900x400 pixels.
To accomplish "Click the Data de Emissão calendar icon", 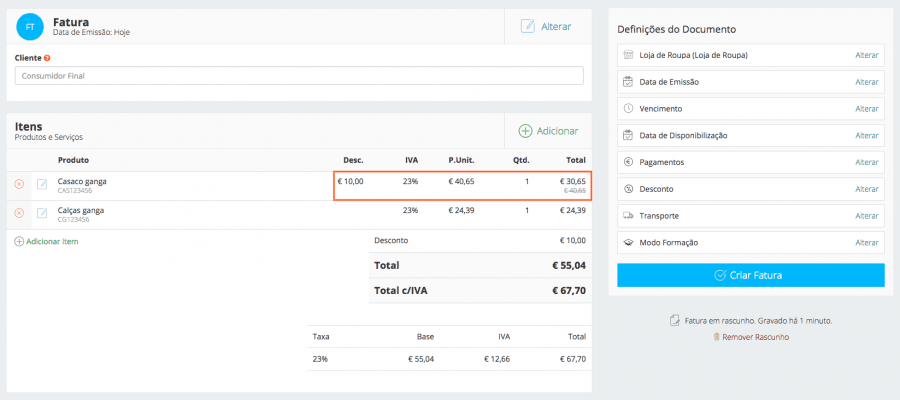I will click(628, 82).
